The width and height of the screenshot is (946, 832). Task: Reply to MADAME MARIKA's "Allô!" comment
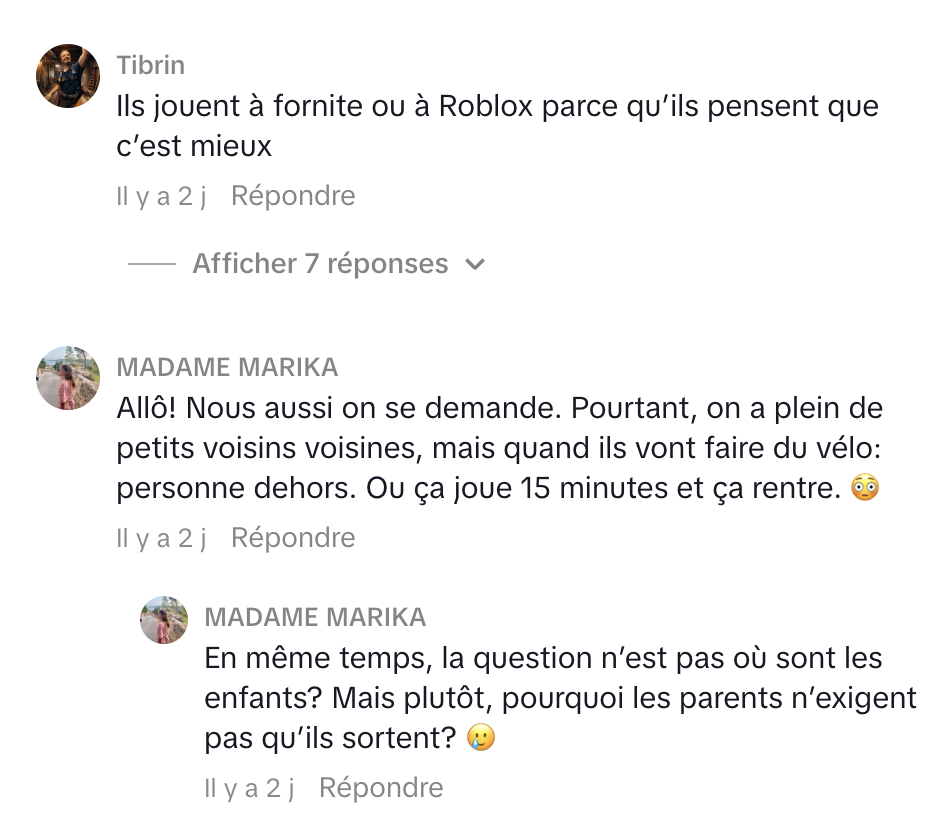[x=293, y=538]
